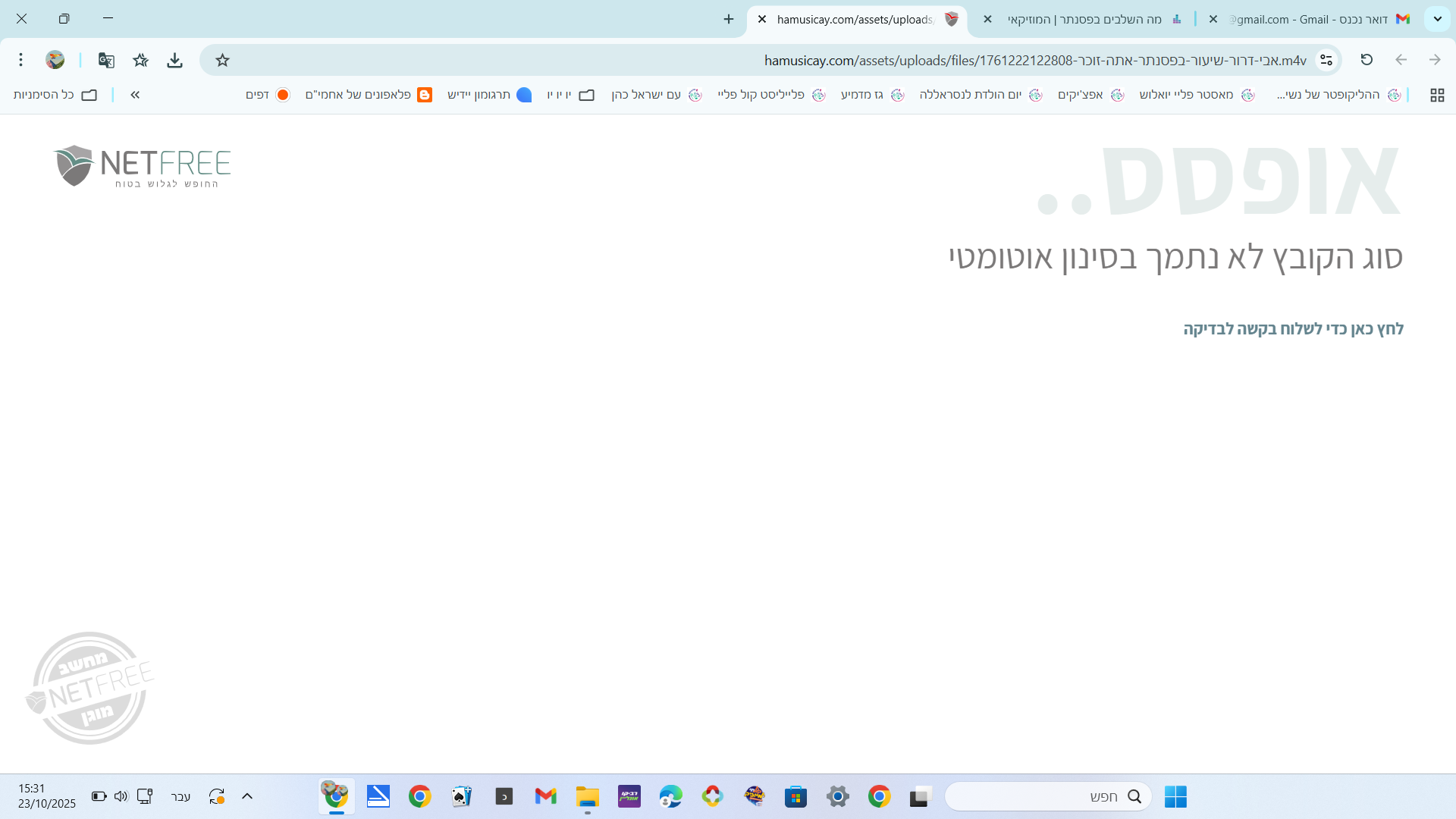Navigate back using the back arrow
Screen dimensions: 1456x819
click(x=1401, y=60)
